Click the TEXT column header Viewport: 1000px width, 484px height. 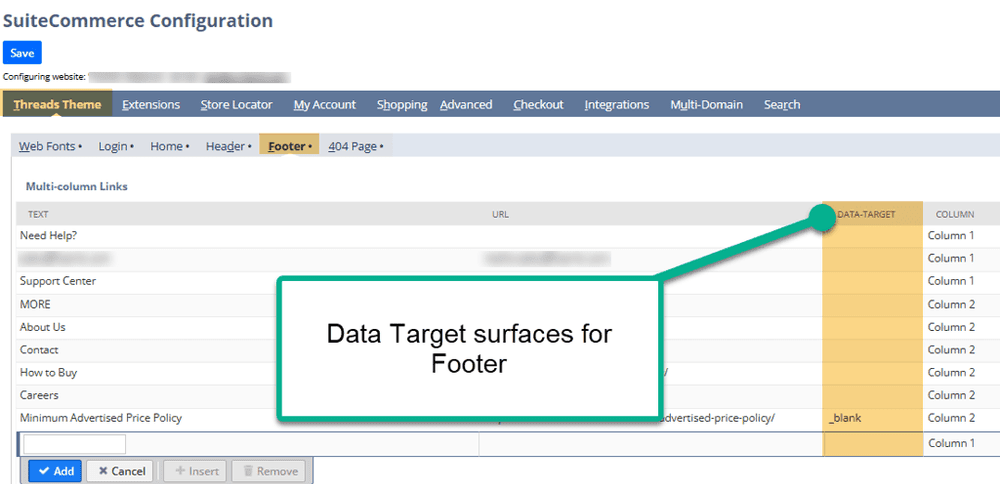point(38,215)
